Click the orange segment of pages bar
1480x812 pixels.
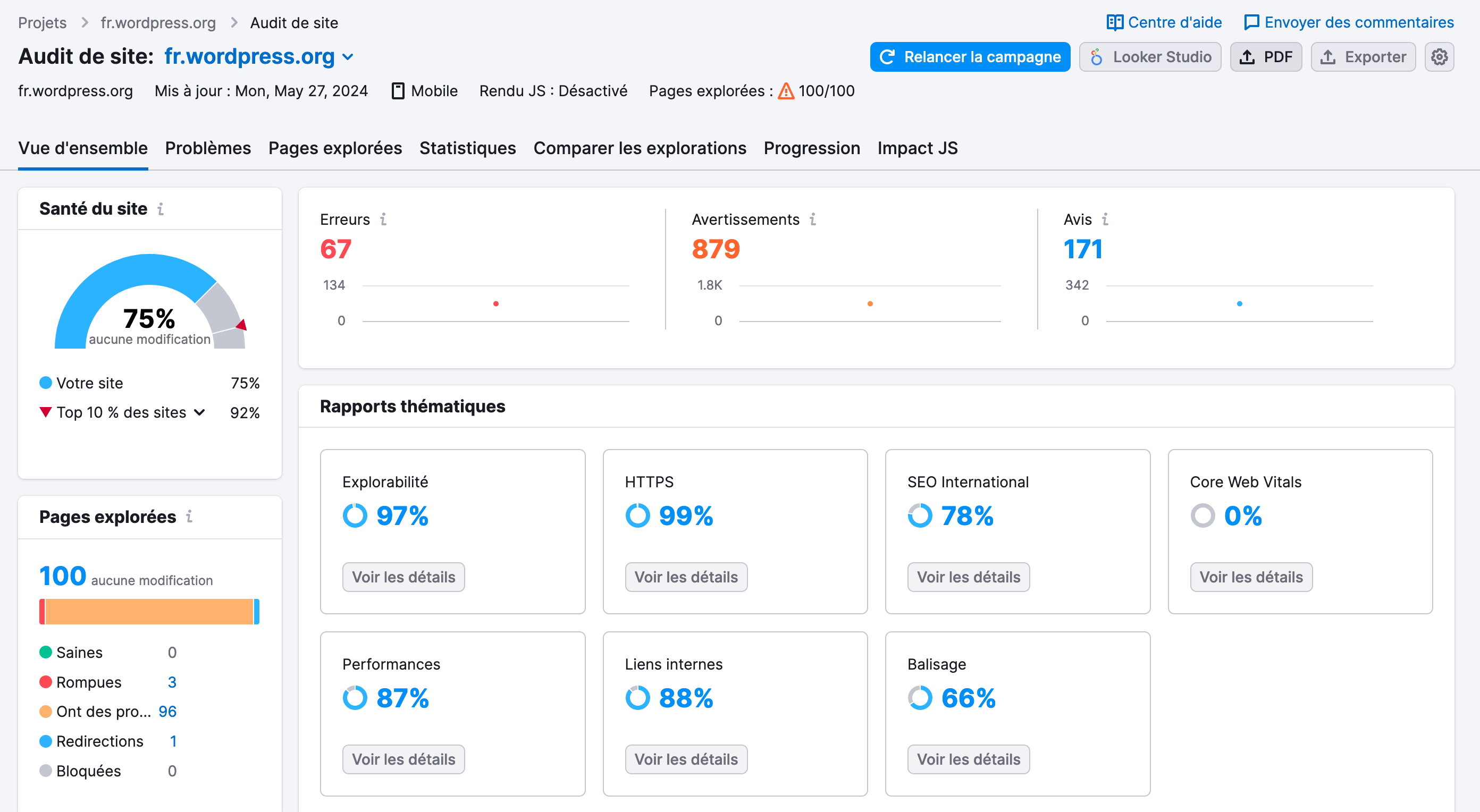149,612
